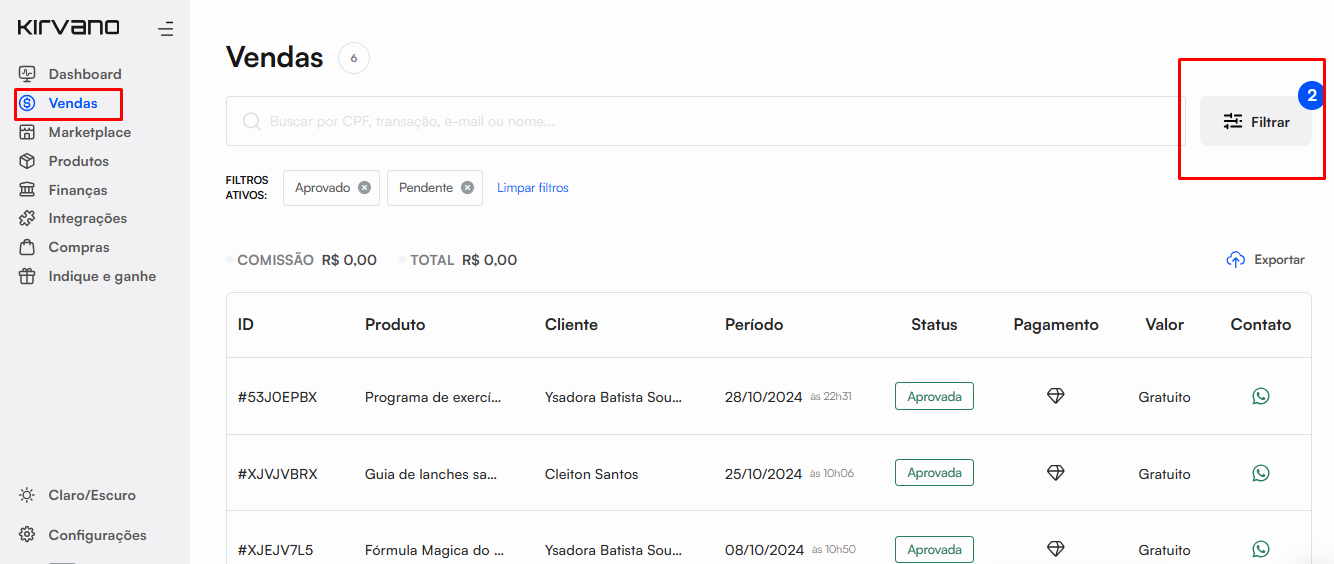
Task: Open the Filtrar filter panel
Action: 1255,122
